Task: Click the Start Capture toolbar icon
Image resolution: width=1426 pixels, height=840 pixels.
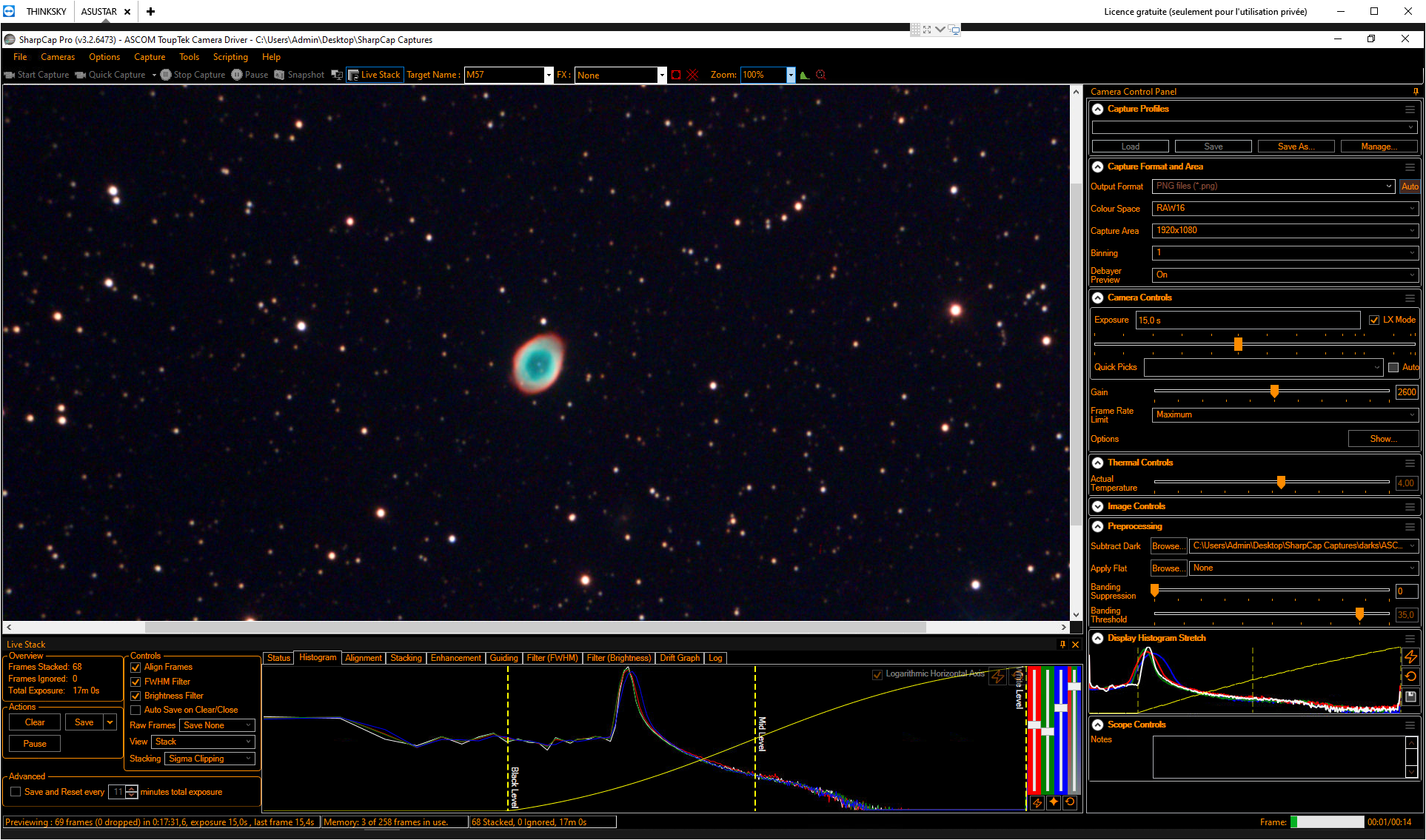Action: (x=10, y=75)
